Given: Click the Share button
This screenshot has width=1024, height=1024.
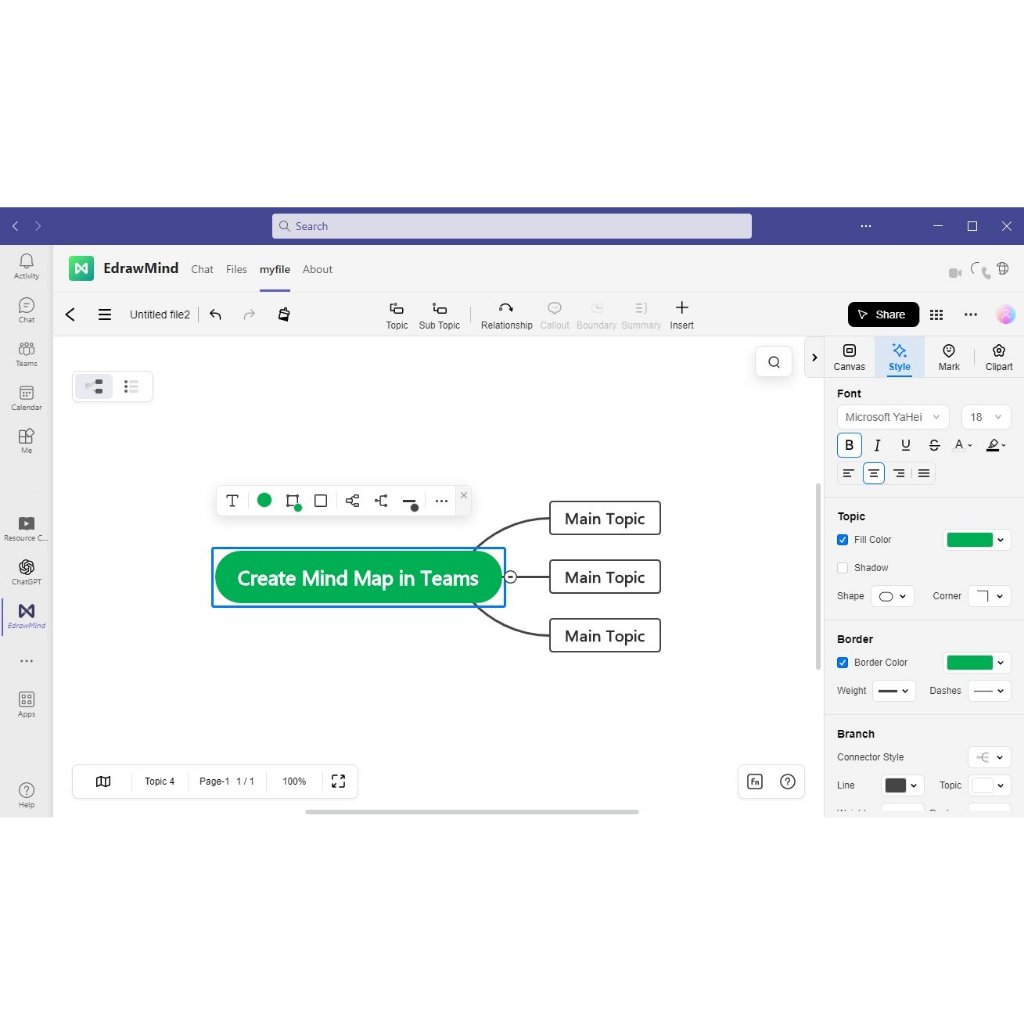Looking at the screenshot, I should (883, 315).
